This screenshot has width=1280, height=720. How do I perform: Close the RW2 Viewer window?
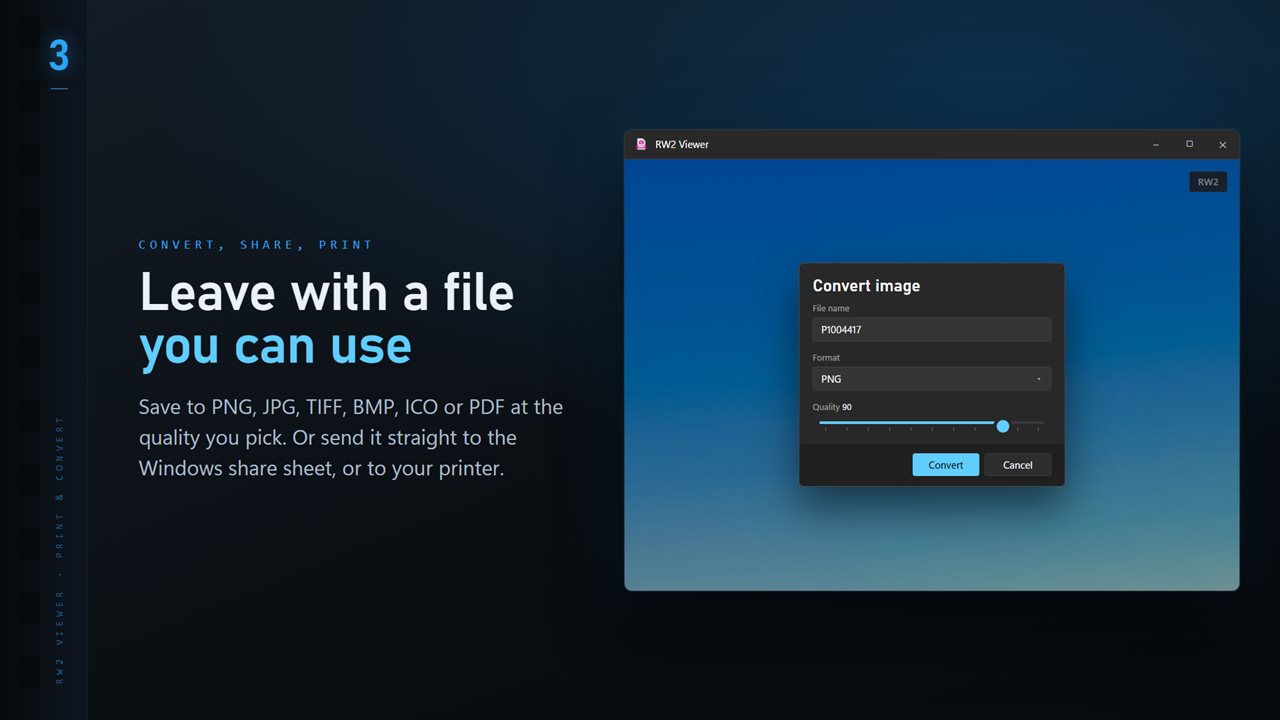pyautogui.click(x=1222, y=145)
